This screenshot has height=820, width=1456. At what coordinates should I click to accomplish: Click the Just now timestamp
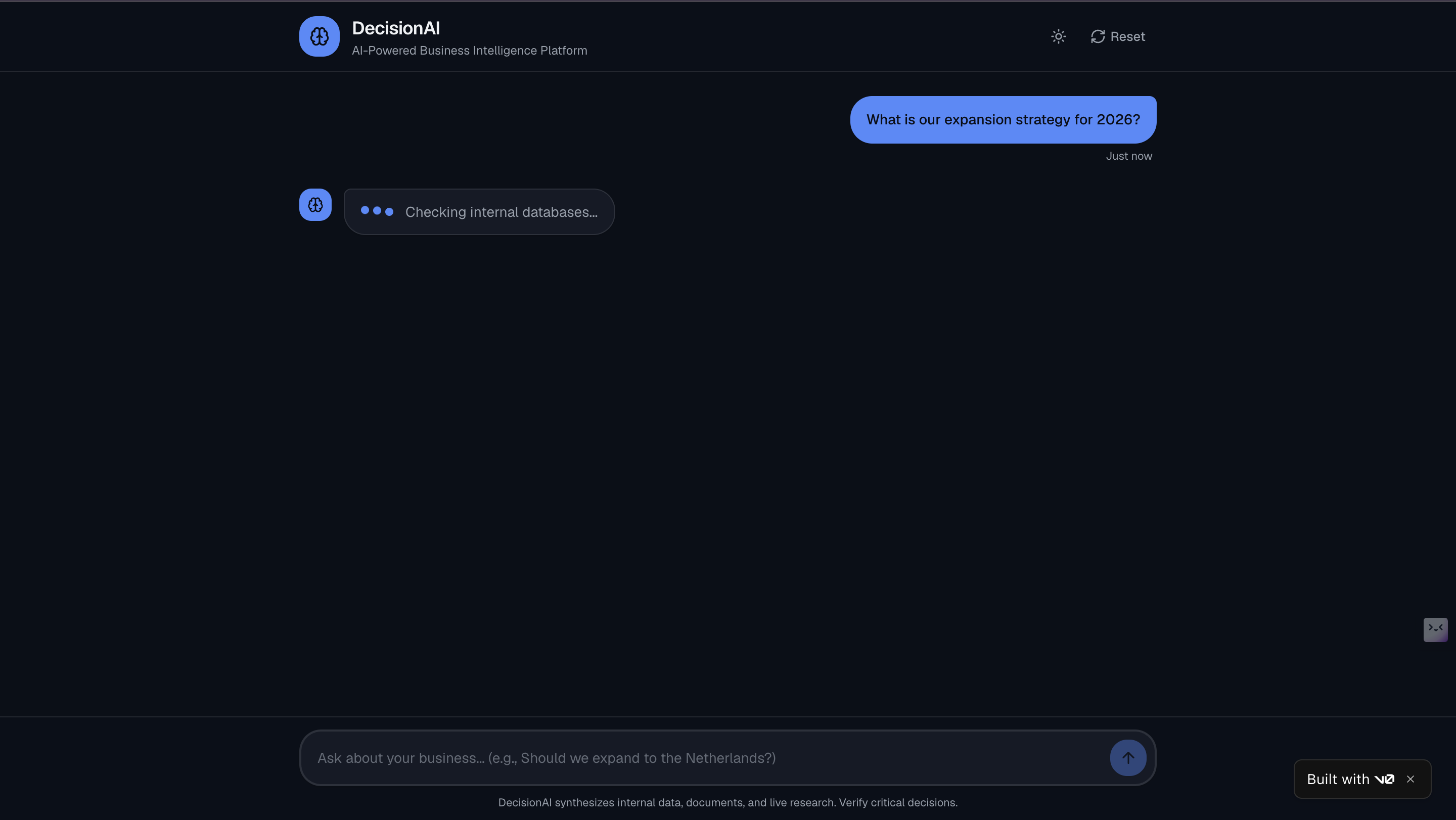[1129, 156]
